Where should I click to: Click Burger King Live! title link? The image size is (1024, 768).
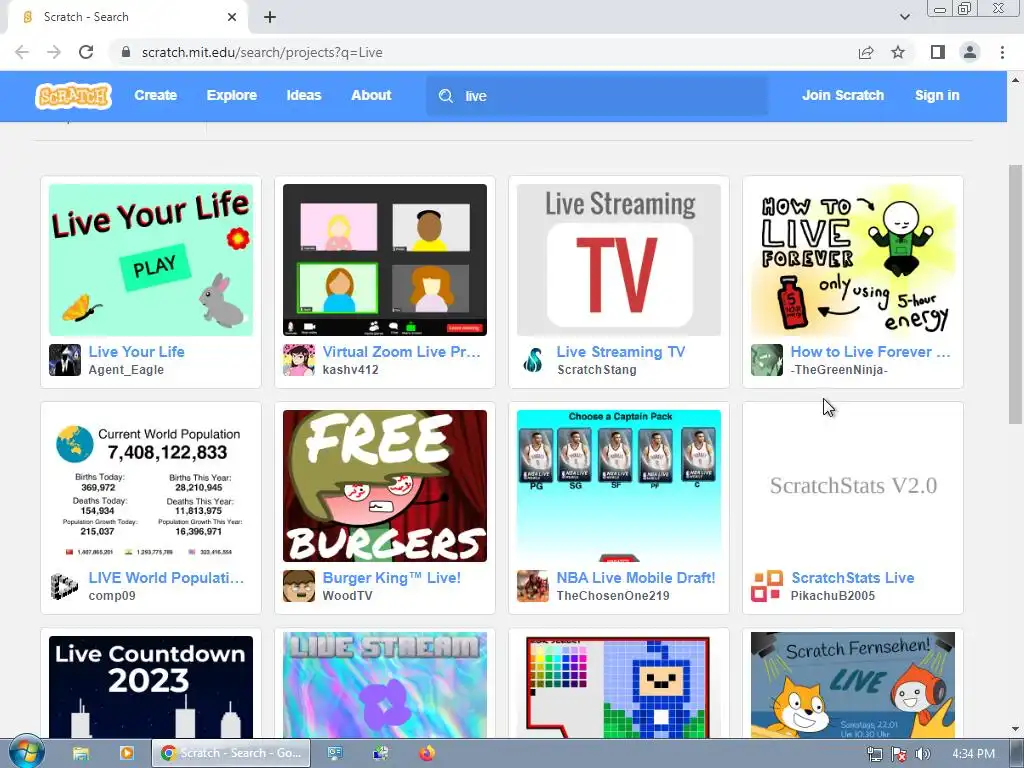click(392, 578)
